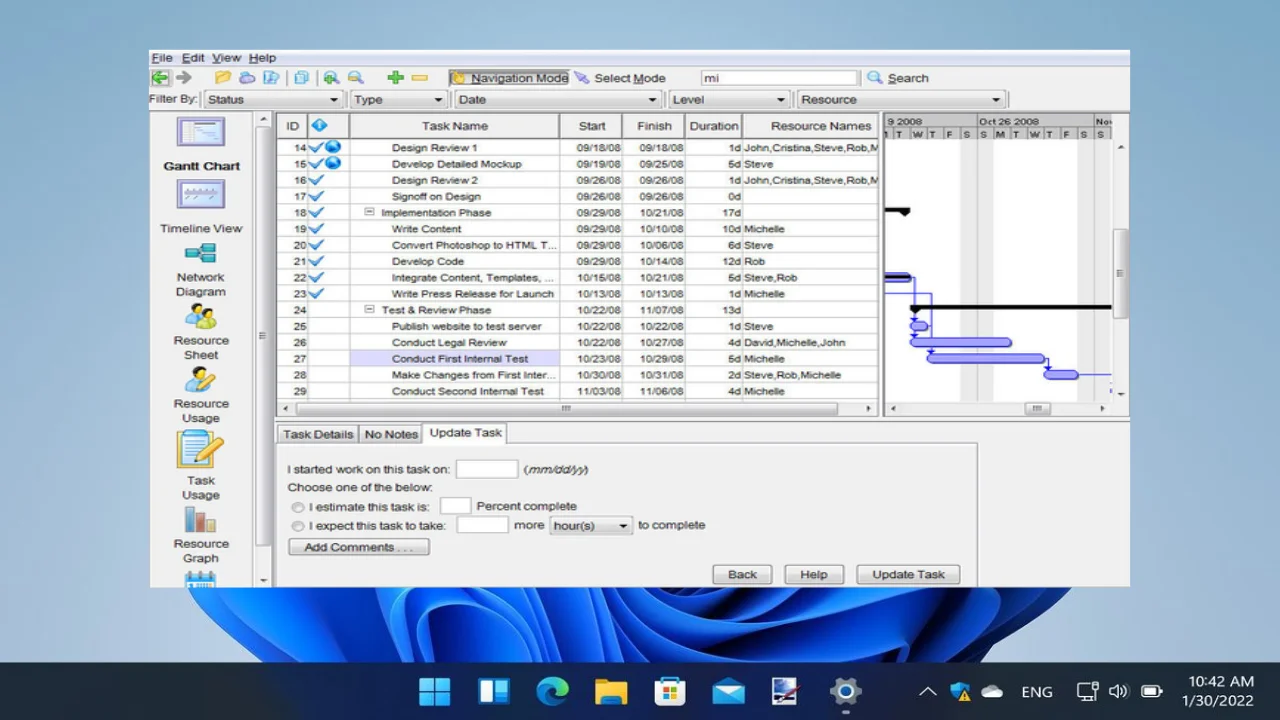Switch to Select Mode
Image resolution: width=1280 pixels, height=720 pixels.
pyautogui.click(x=620, y=78)
